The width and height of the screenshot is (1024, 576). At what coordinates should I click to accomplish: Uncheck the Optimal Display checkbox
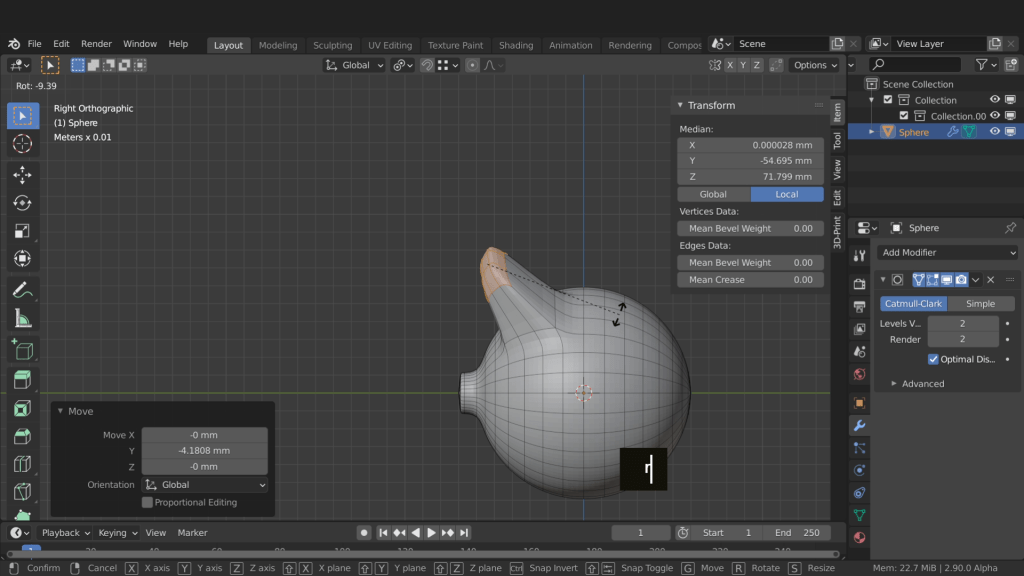[933, 359]
